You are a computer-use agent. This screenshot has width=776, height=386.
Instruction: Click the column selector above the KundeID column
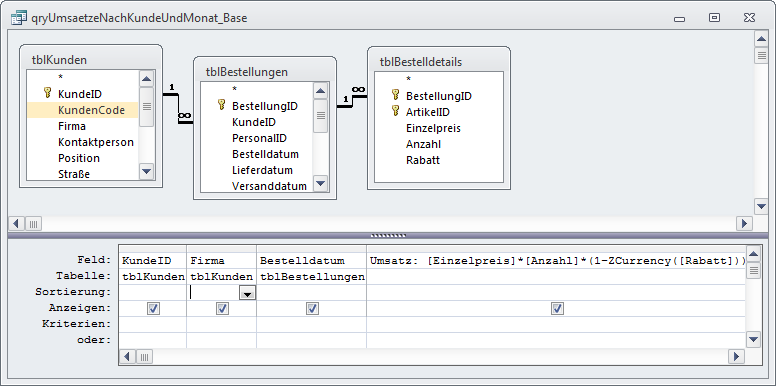tap(152, 248)
